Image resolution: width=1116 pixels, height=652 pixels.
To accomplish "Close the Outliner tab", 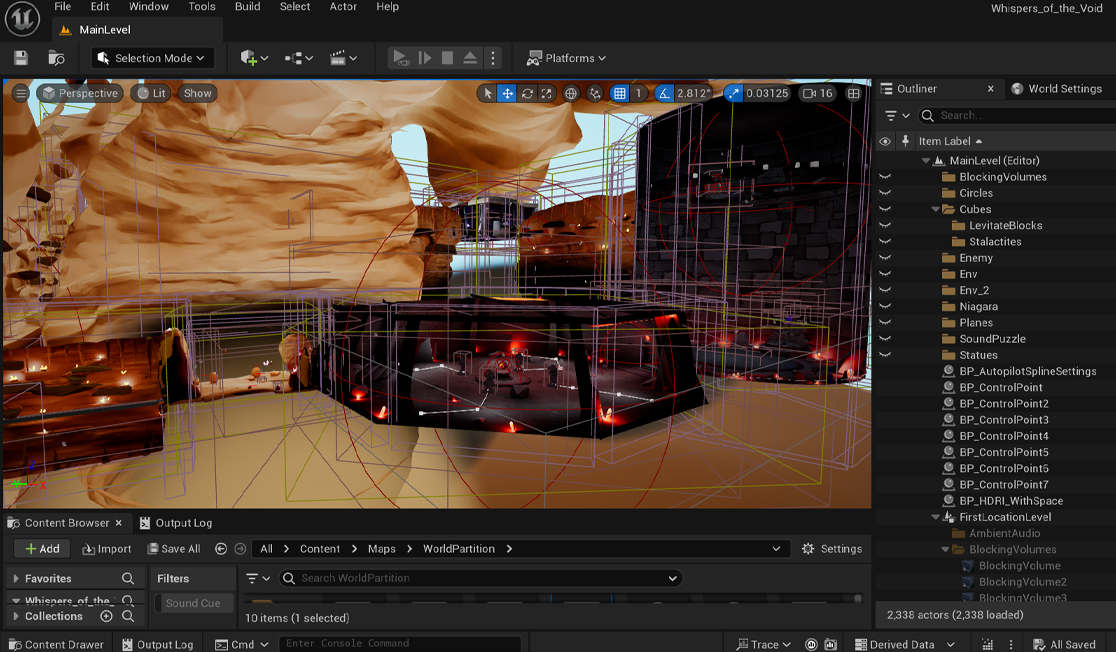I will (x=991, y=89).
